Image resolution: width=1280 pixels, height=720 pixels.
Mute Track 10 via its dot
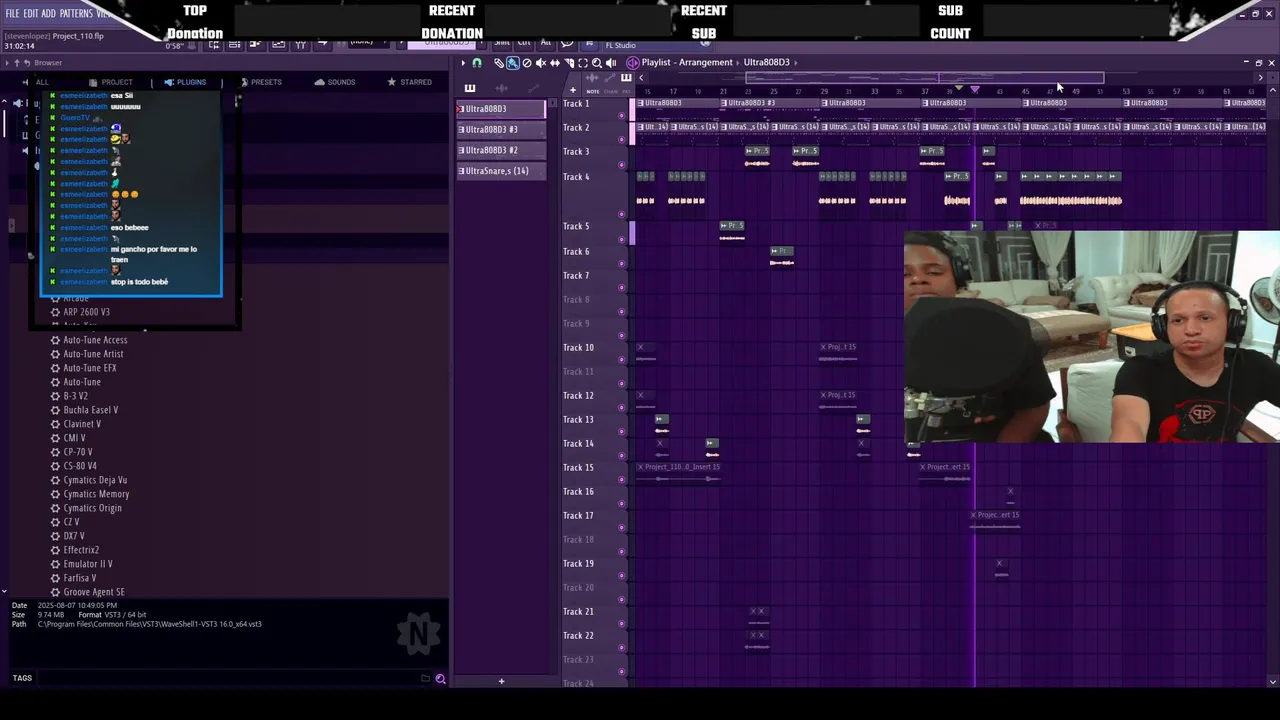pyautogui.click(x=622, y=359)
